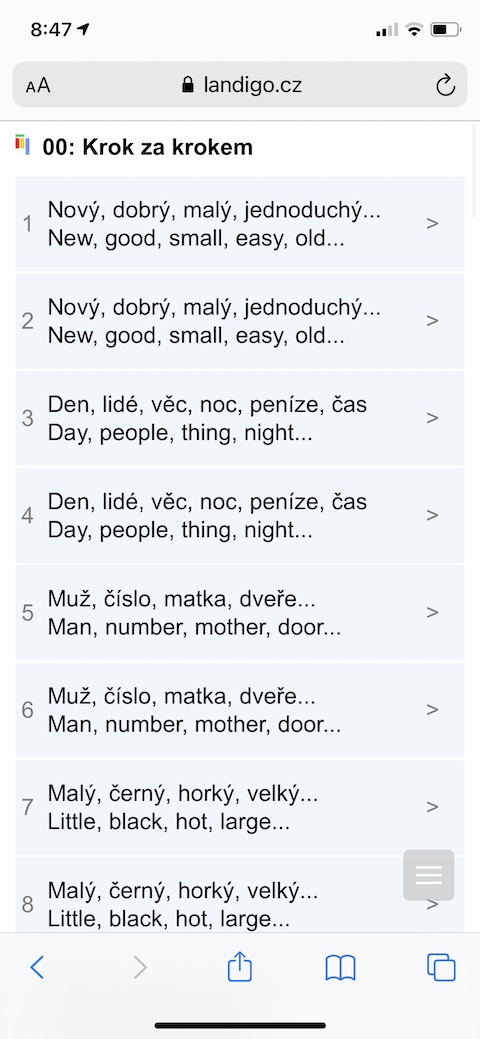The image size is (480, 1039).
Task: Open the share sheet icon
Action: [x=239, y=966]
